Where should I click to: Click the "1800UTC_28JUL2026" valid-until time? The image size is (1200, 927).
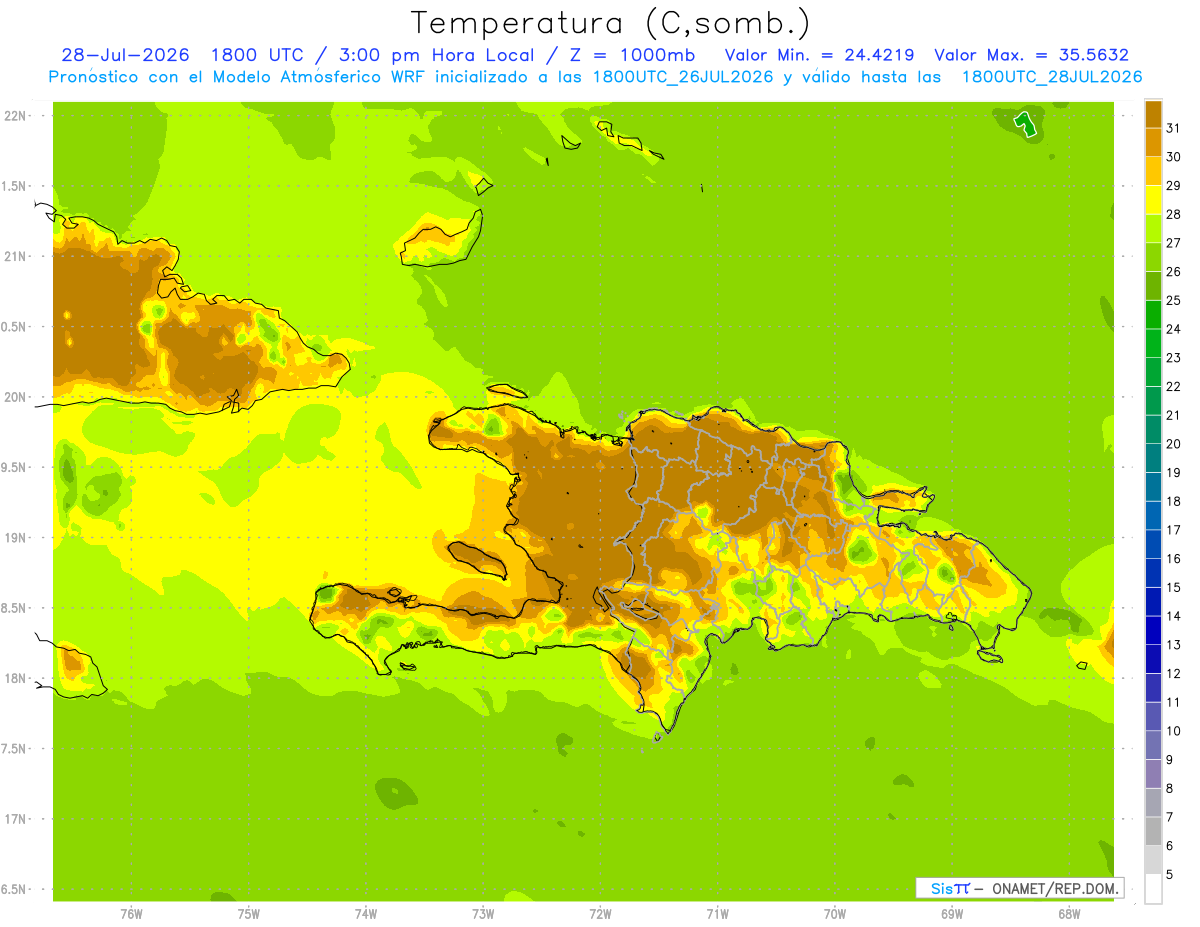pyautogui.click(x=1052, y=77)
